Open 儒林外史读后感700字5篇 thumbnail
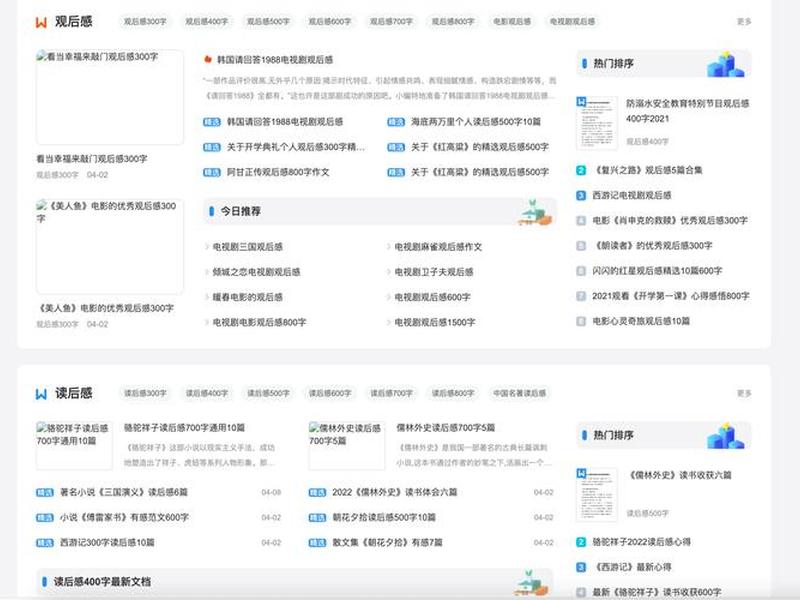 (346, 445)
